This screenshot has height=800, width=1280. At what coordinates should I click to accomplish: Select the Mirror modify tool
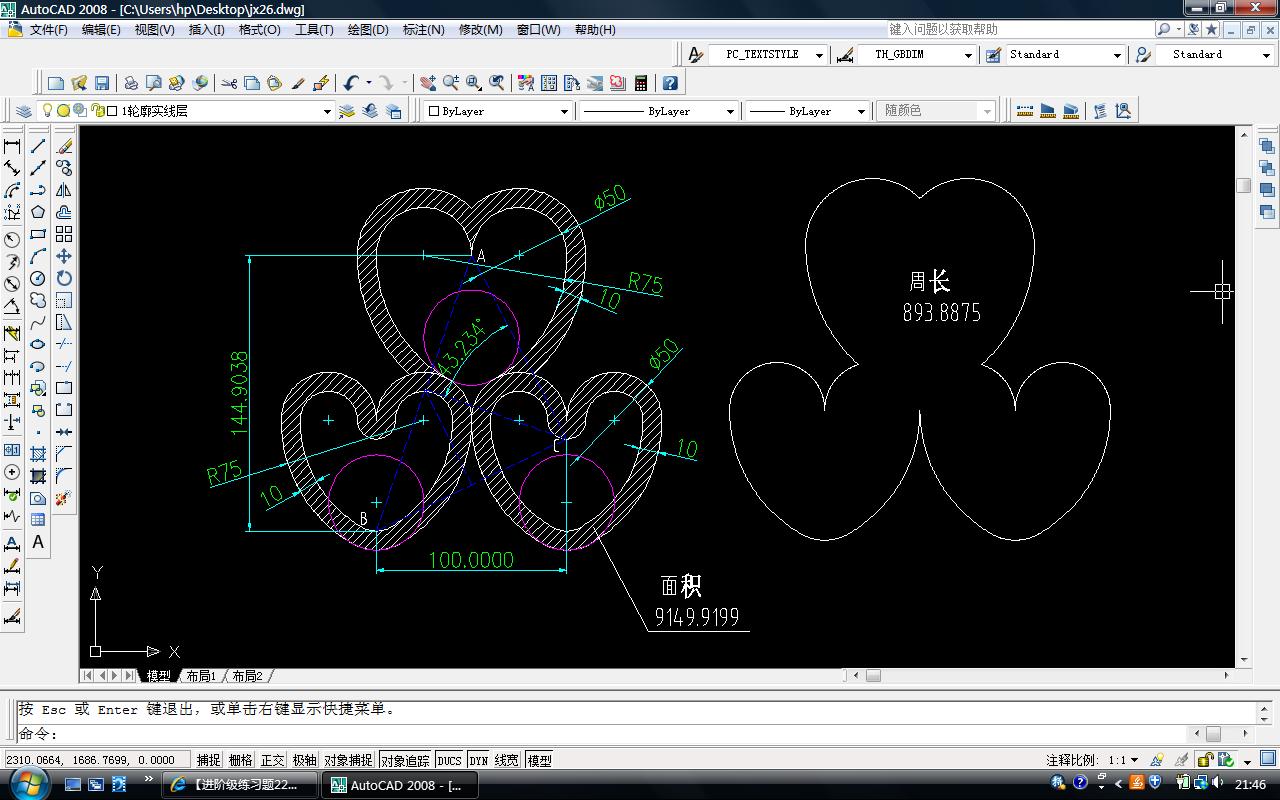64,190
